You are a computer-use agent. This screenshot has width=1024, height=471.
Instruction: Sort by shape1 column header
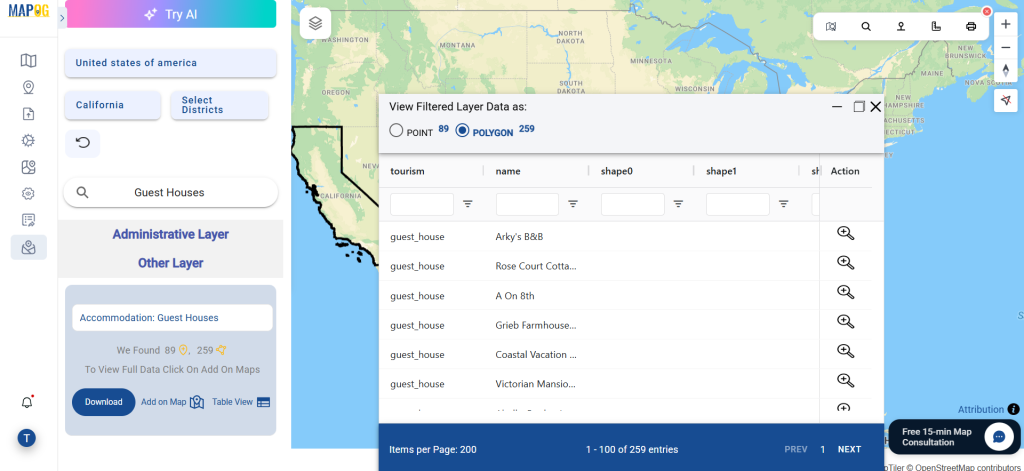722,171
